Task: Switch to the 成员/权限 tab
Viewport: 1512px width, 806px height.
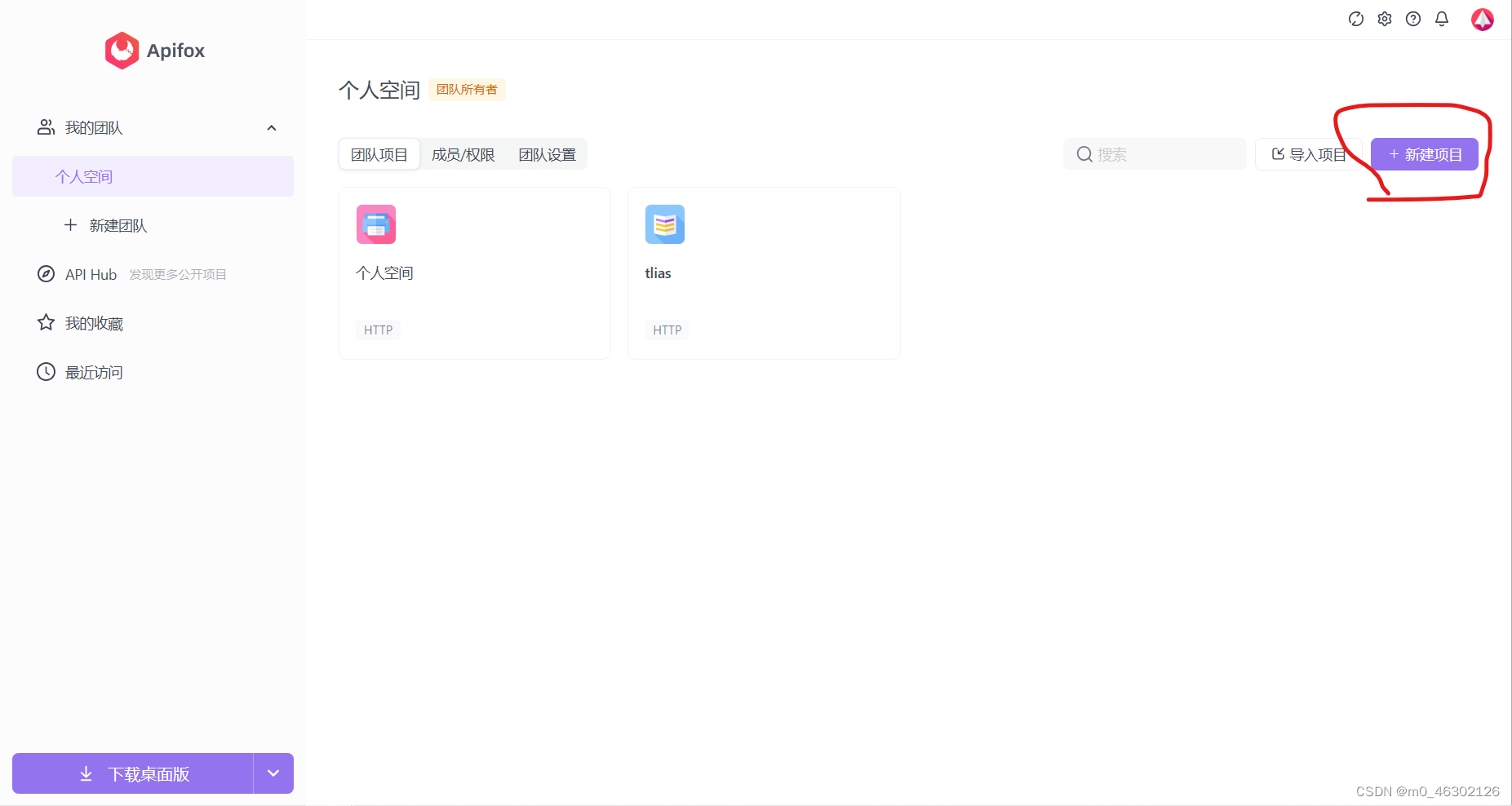Action: (463, 154)
